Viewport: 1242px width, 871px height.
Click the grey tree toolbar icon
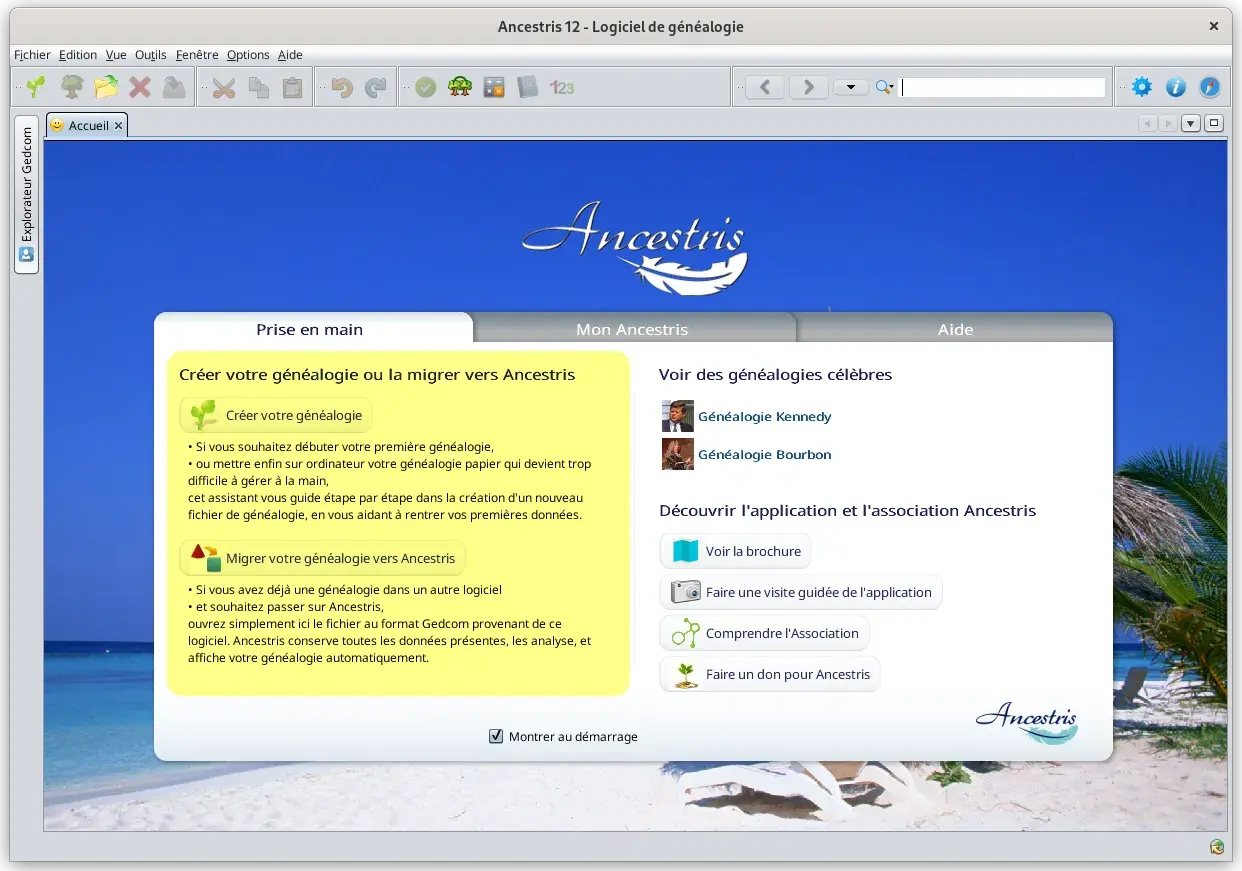(72, 88)
